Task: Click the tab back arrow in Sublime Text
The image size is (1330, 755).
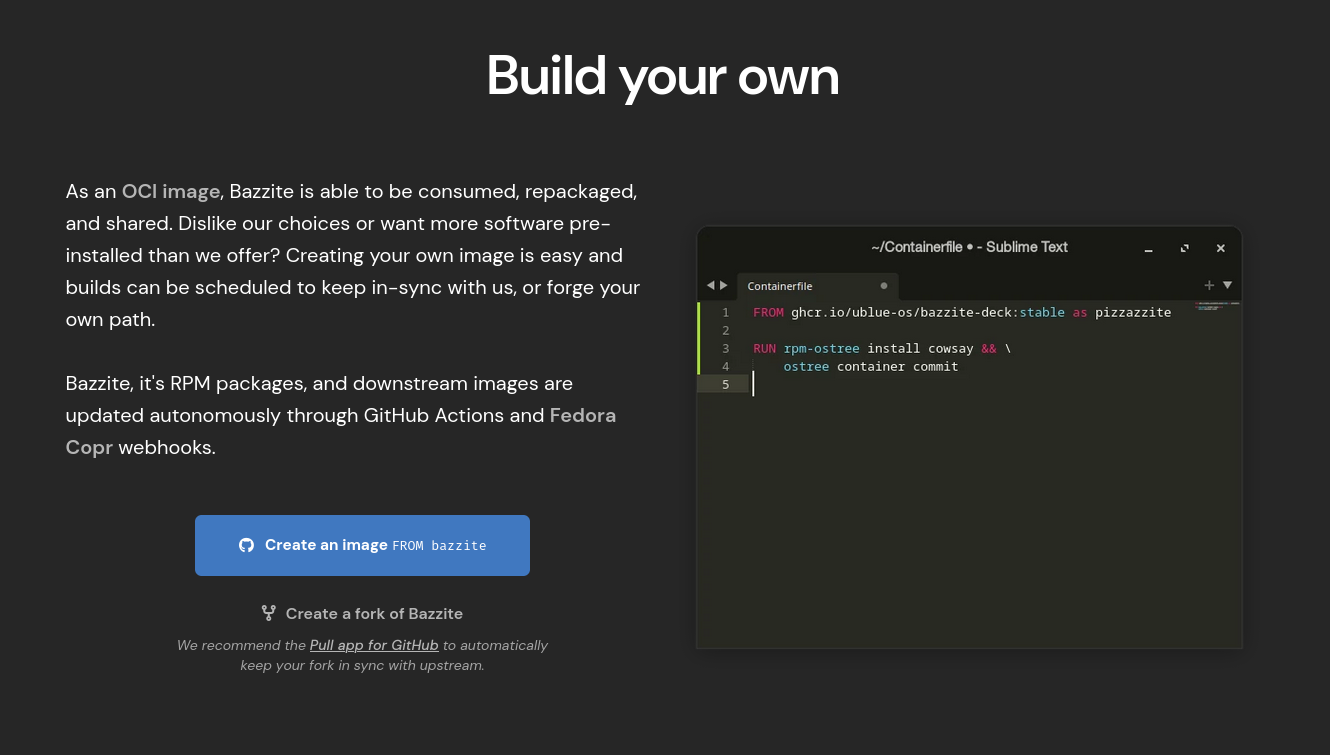Action: point(711,285)
